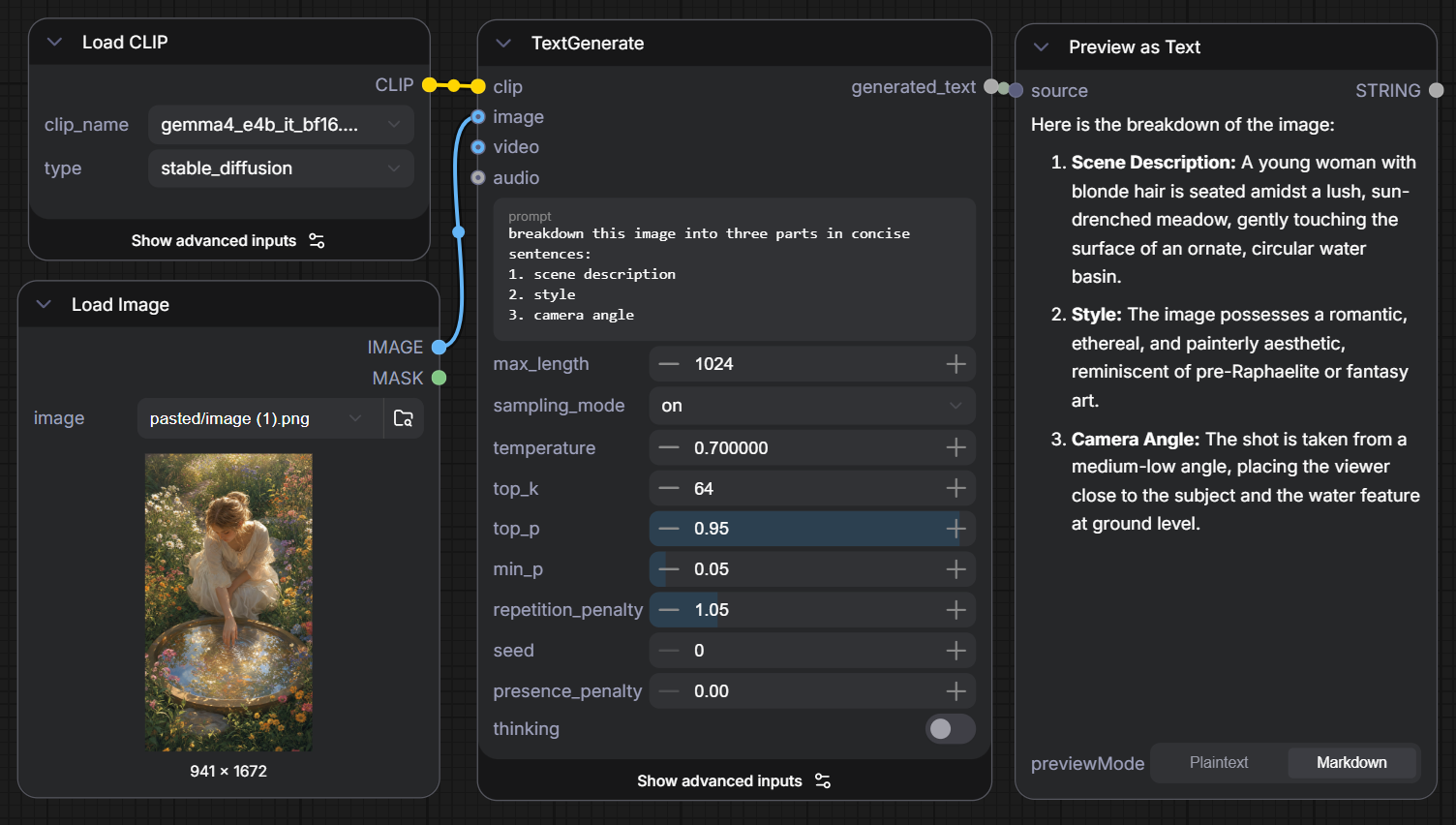Click the prompt text field
Screen dimensions: 1456x825
735,269
